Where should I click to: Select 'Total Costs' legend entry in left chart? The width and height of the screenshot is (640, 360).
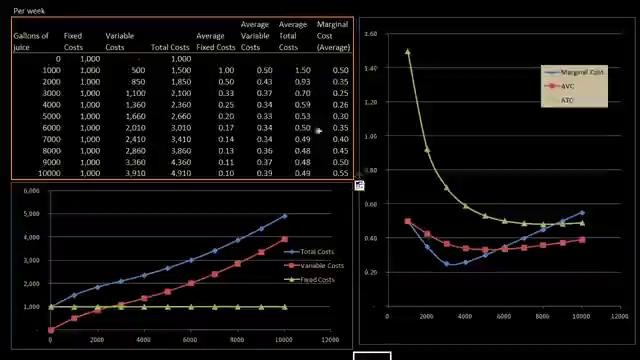[x=309, y=252]
